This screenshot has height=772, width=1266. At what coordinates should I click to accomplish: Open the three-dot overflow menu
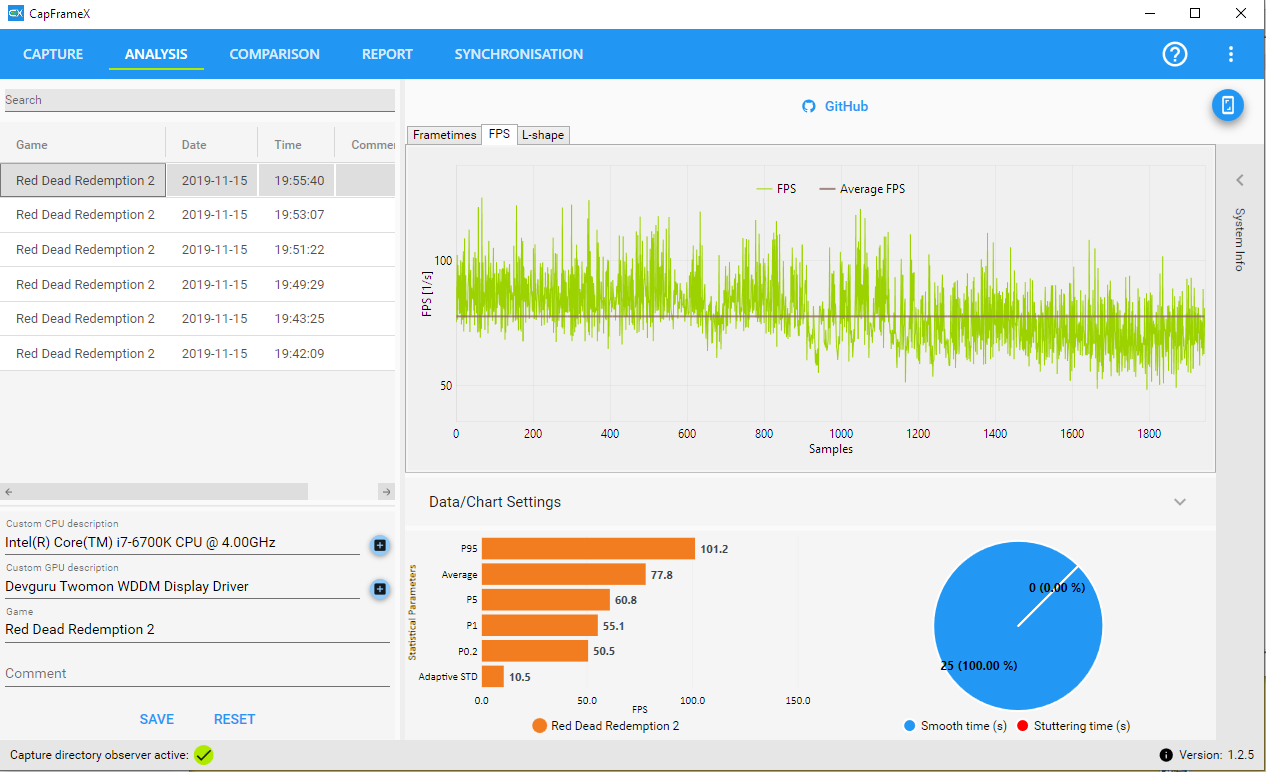[1231, 54]
